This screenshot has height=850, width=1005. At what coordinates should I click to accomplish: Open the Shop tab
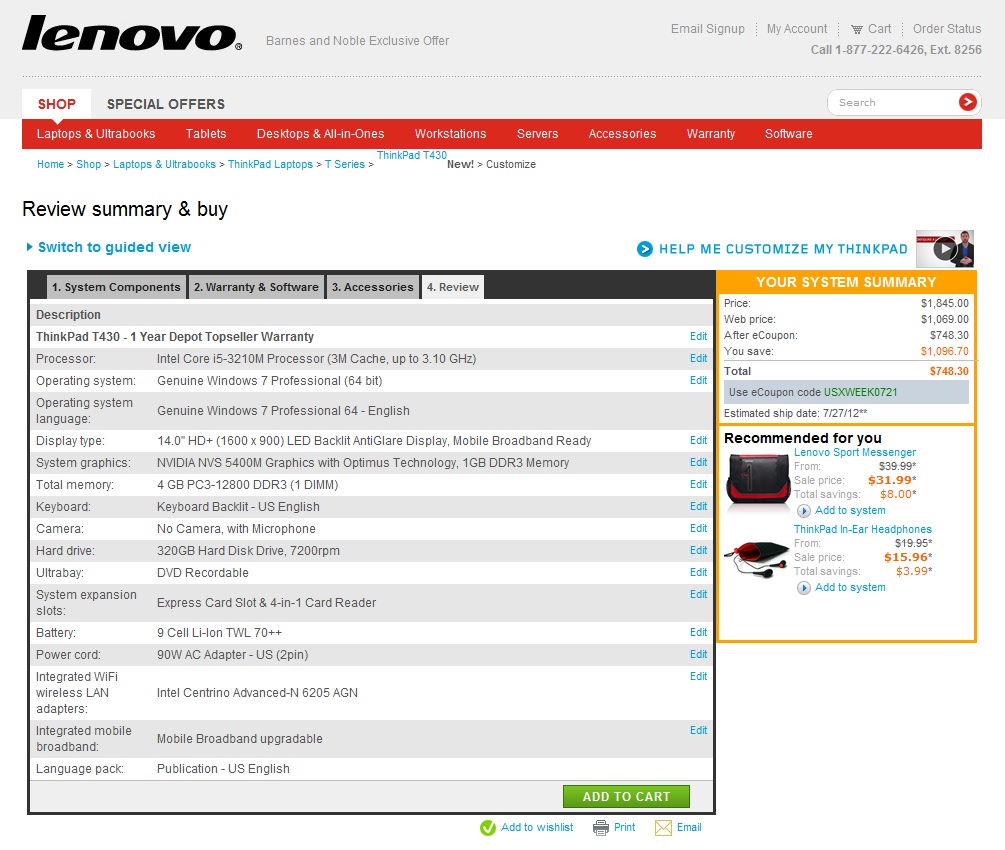point(56,104)
